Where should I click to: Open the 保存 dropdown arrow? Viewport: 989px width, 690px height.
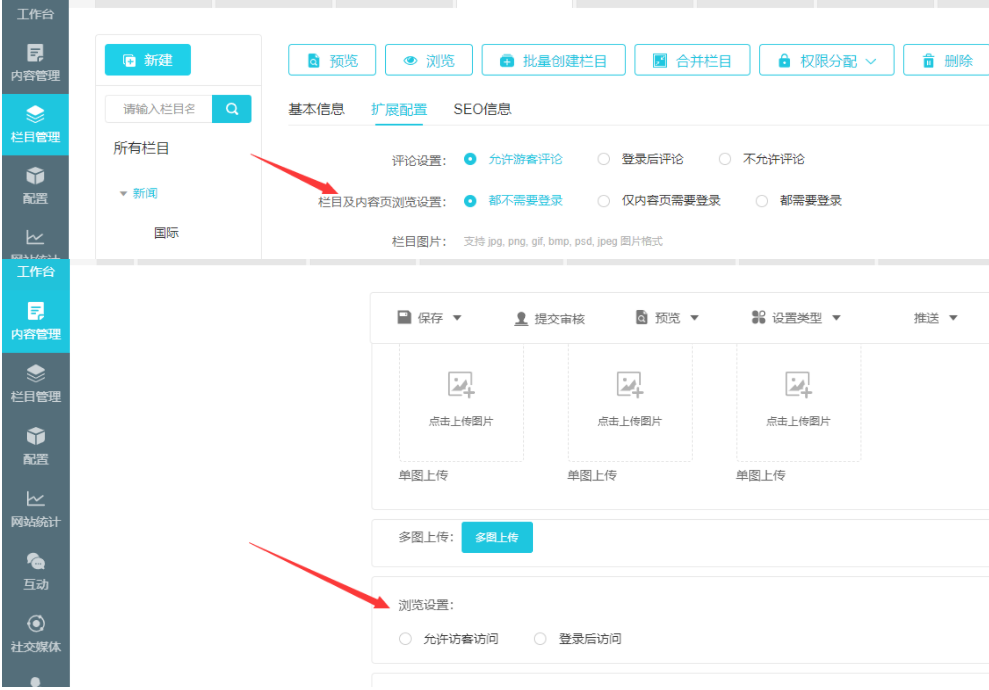(x=457, y=318)
